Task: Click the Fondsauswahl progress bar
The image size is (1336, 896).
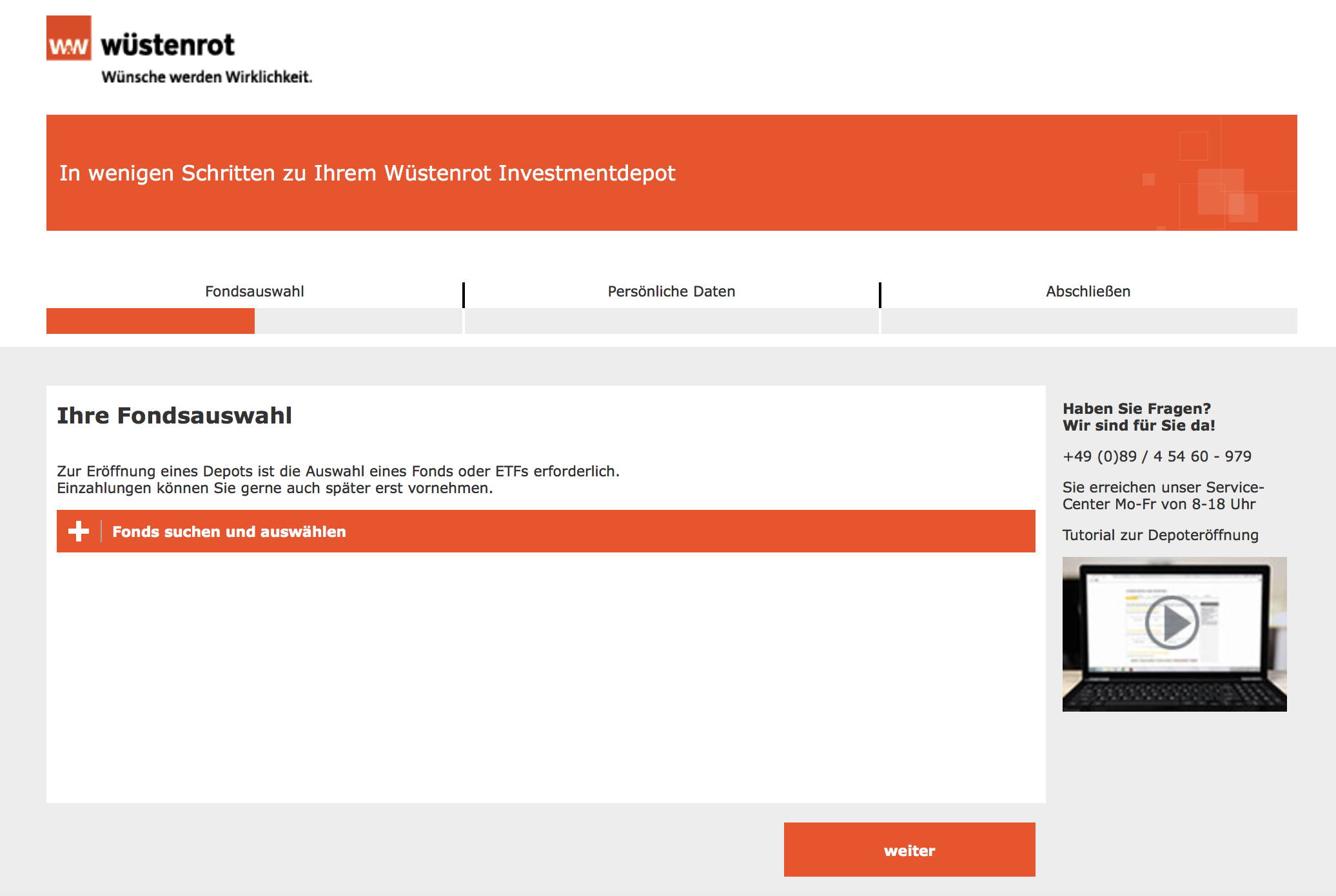Action: [x=254, y=321]
